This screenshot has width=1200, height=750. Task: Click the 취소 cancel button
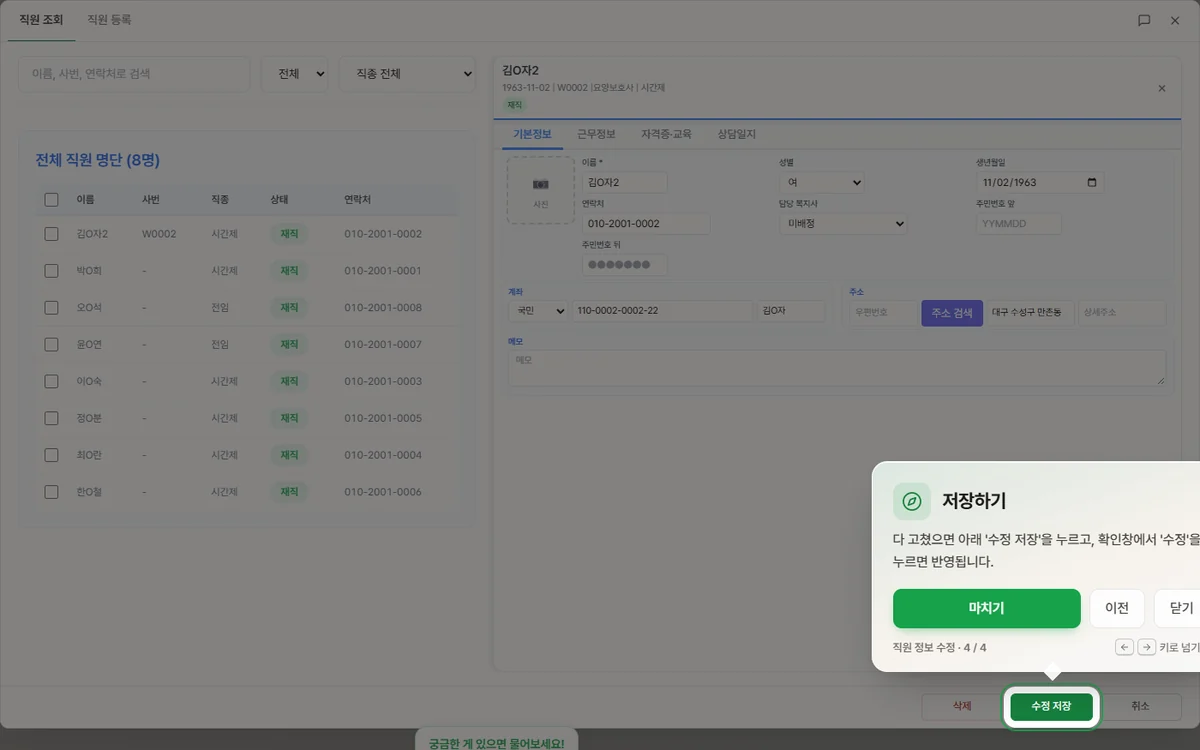1140,706
